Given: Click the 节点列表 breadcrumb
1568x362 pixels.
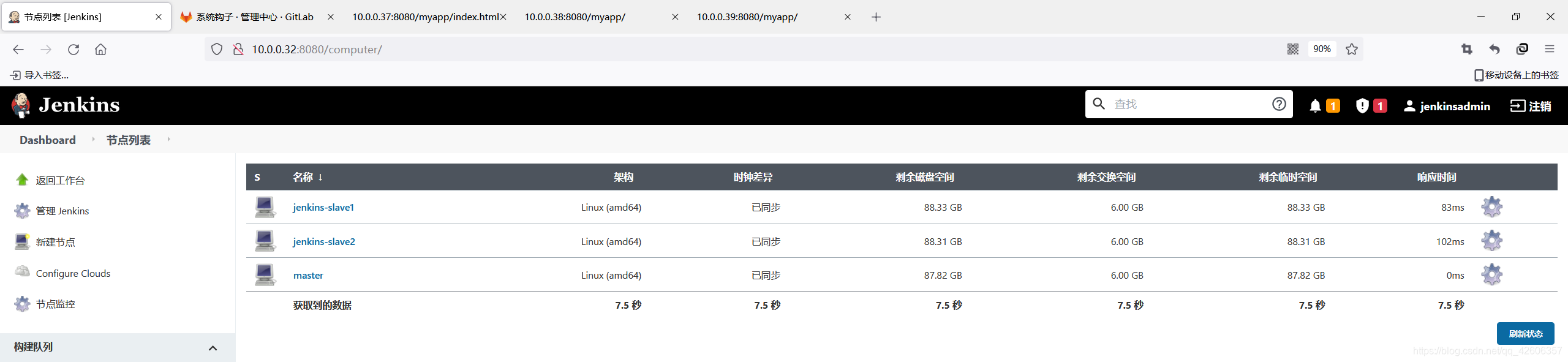Looking at the screenshot, I should (128, 140).
